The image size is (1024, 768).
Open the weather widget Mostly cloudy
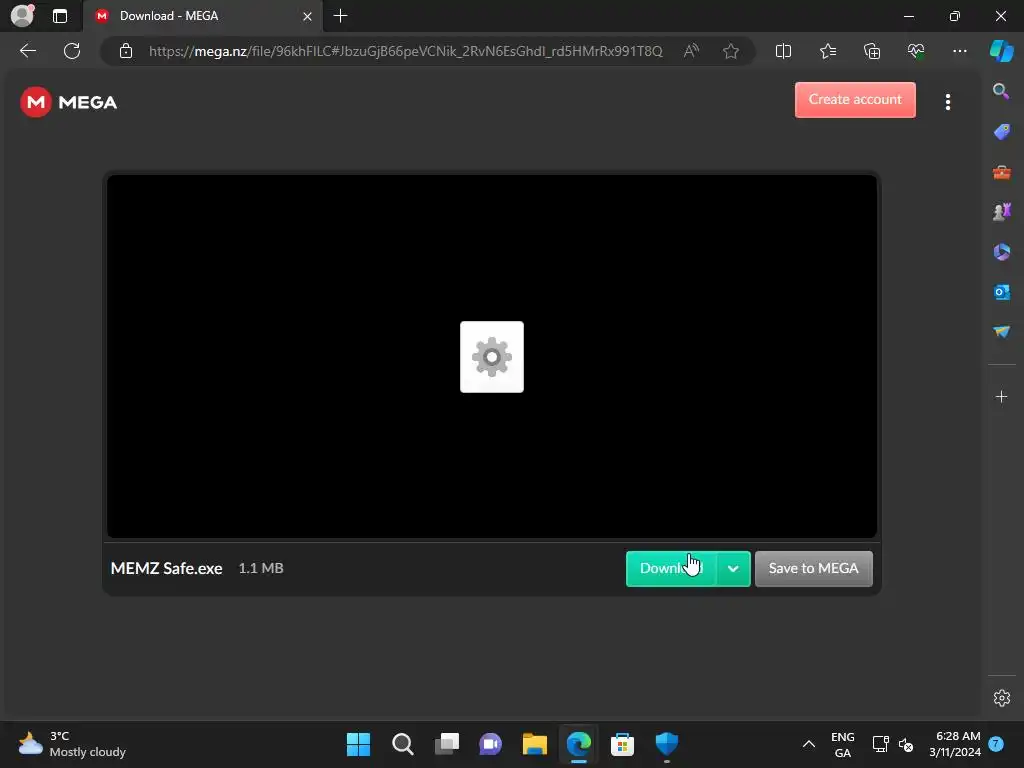[72, 744]
